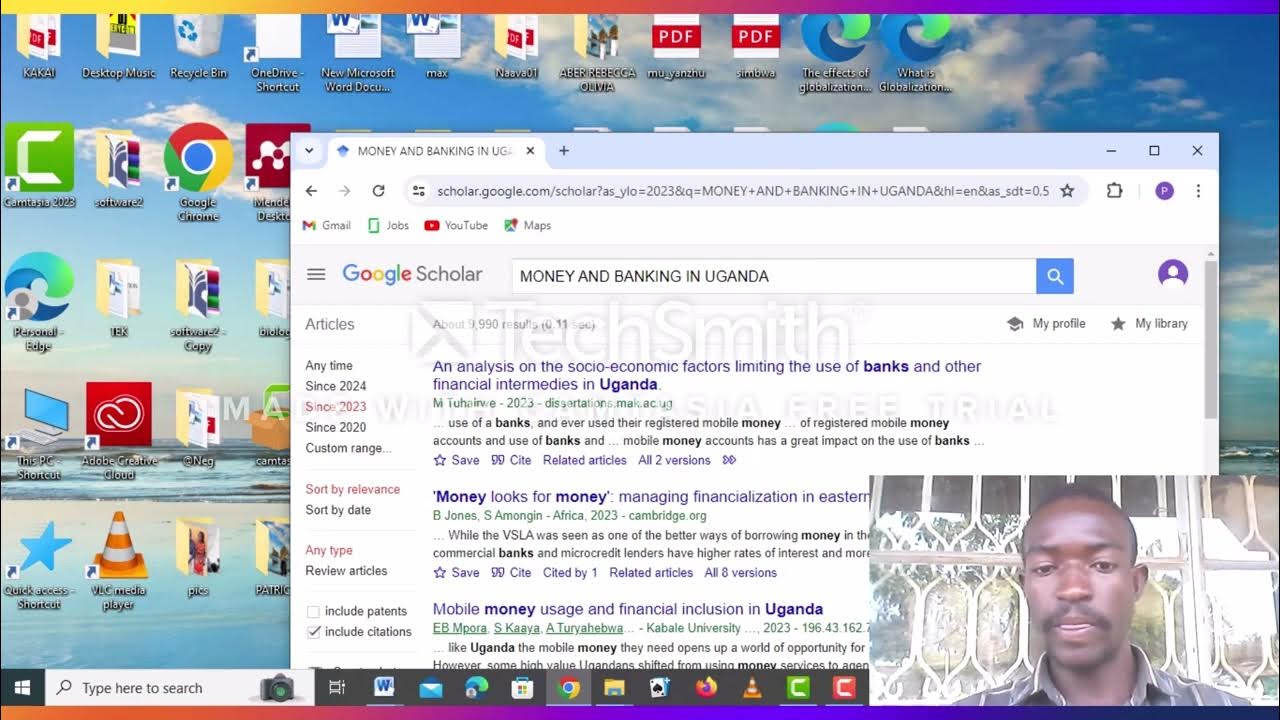This screenshot has height=720, width=1280.
Task: Open Word from the taskbar
Action: pyautogui.click(x=384, y=688)
